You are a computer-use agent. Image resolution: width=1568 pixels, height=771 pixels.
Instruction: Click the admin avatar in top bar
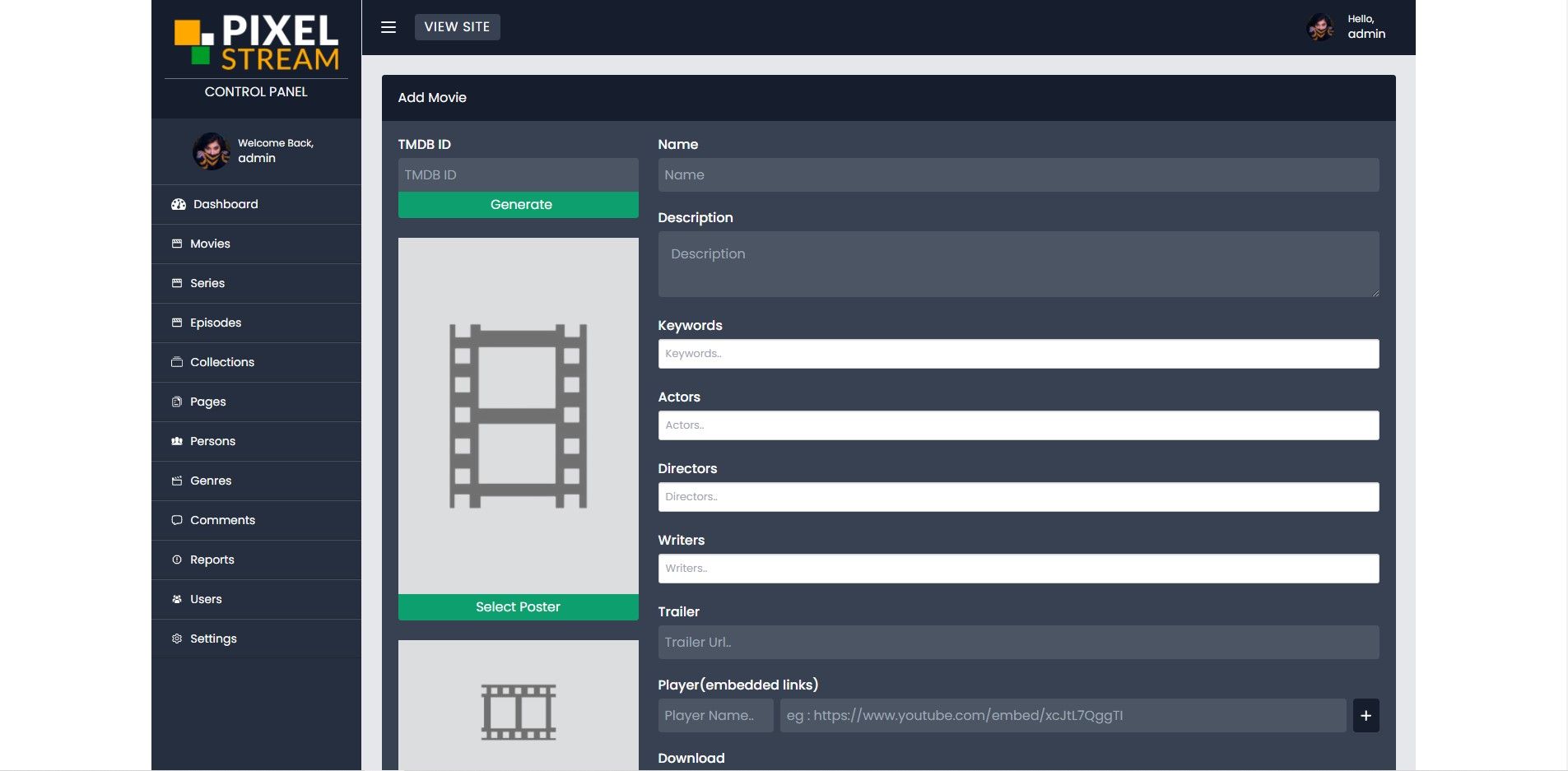[1320, 27]
